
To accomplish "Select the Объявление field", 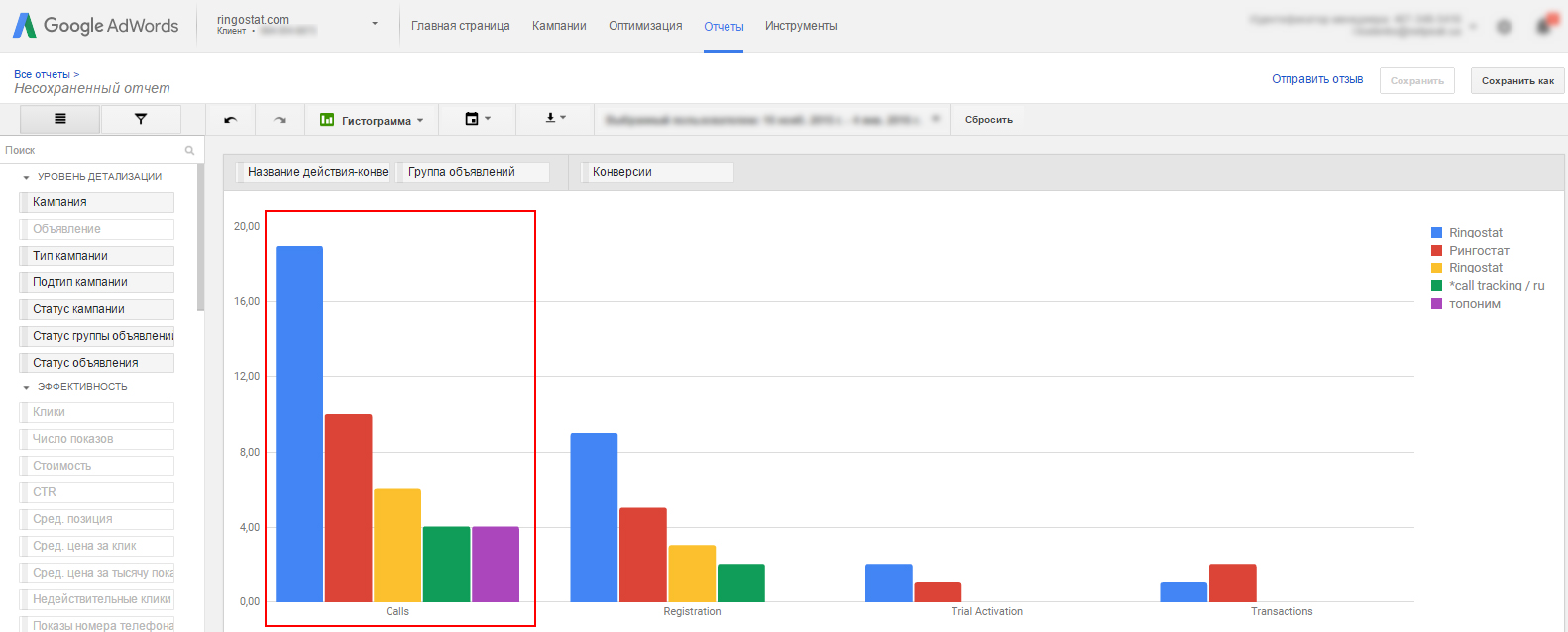I will (97, 229).
